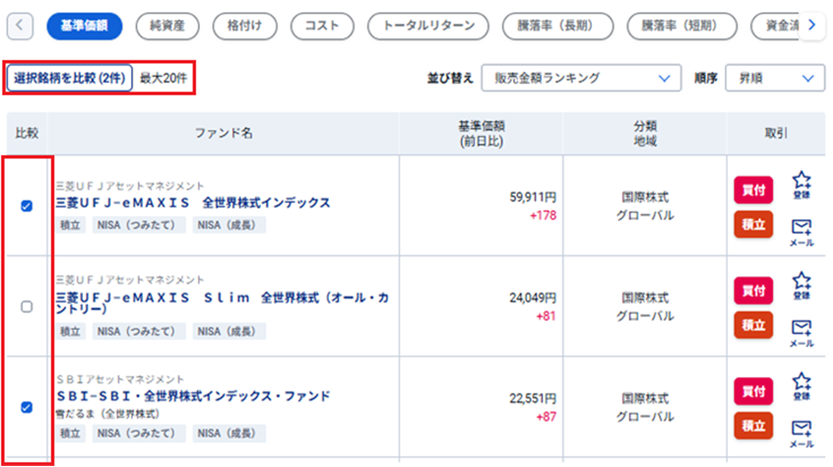The height and width of the screenshot is (467, 833).
Task: Click mail icon for eMAXIS 全世界株式インデックス
Action: click(801, 232)
